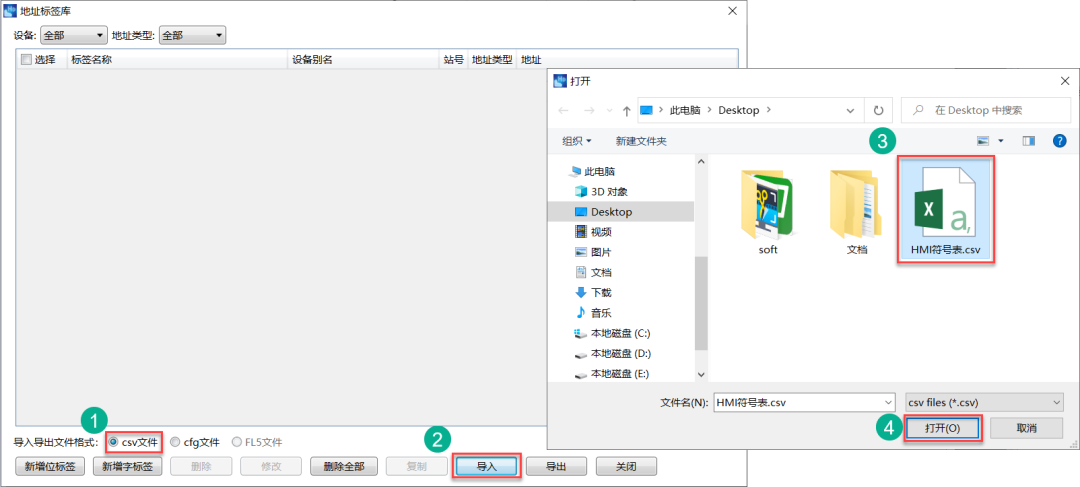Viewport: 1080px width, 487px height.
Task: Click the 新增位标签 button
Action: [50, 466]
